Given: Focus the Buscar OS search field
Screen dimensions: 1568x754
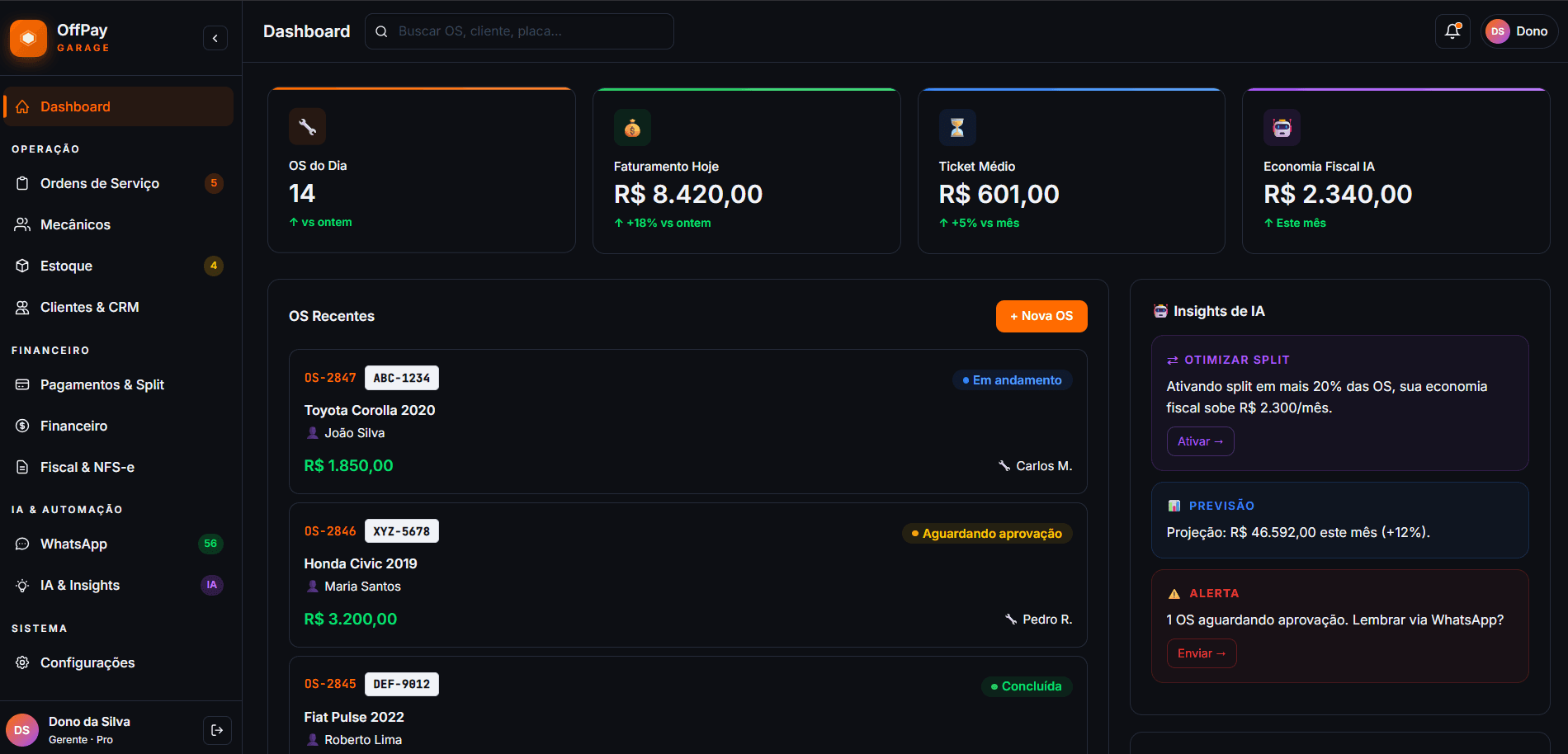Looking at the screenshot, I should click(x=528, y=31).
